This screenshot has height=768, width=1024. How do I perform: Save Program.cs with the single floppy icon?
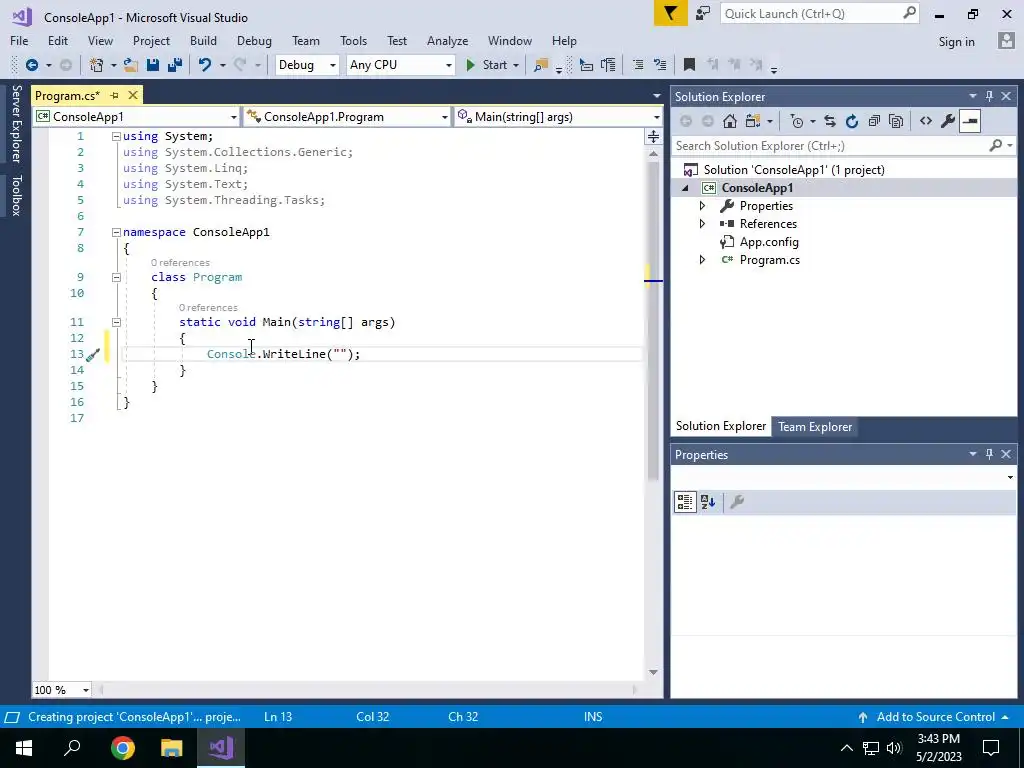153,65
